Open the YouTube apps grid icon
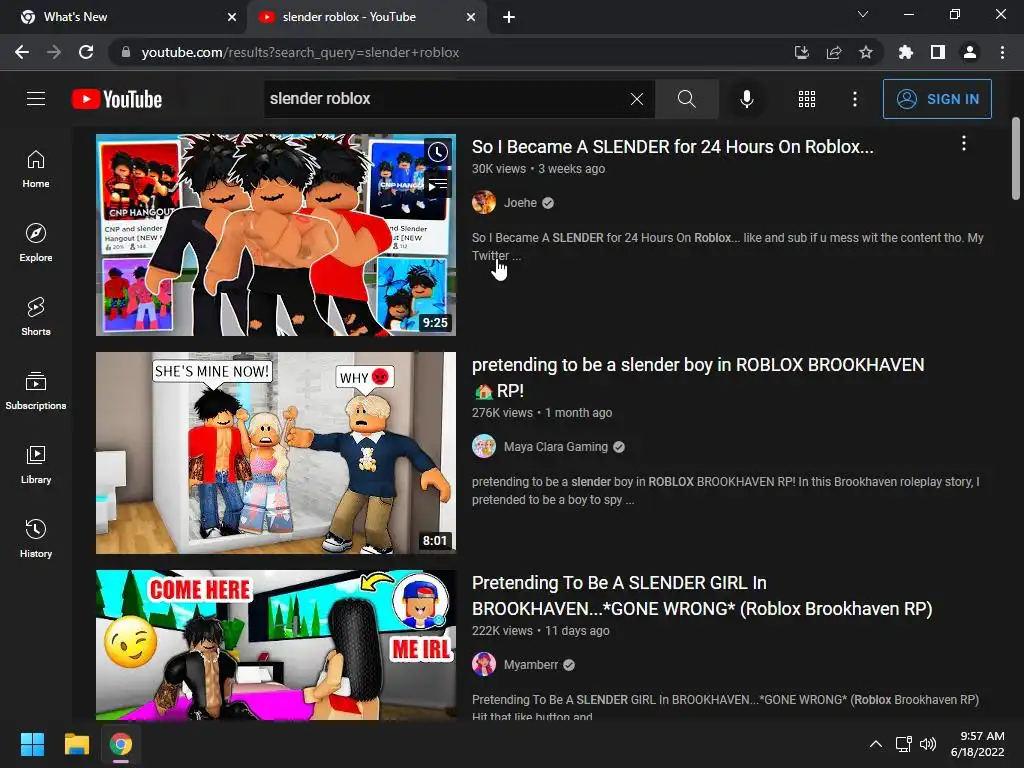The height and width of the screenshot is (768, 1024). click(x=807, y=99)
